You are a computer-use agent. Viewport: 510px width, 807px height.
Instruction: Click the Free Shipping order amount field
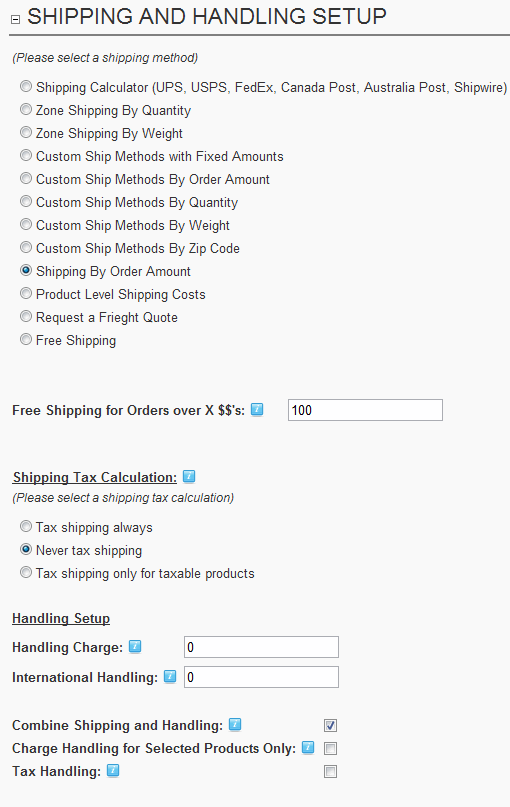365,410
